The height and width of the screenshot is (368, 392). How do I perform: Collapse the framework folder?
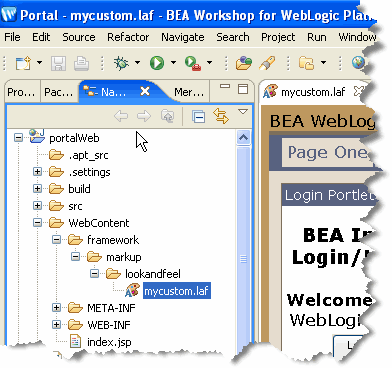(57, 240)
